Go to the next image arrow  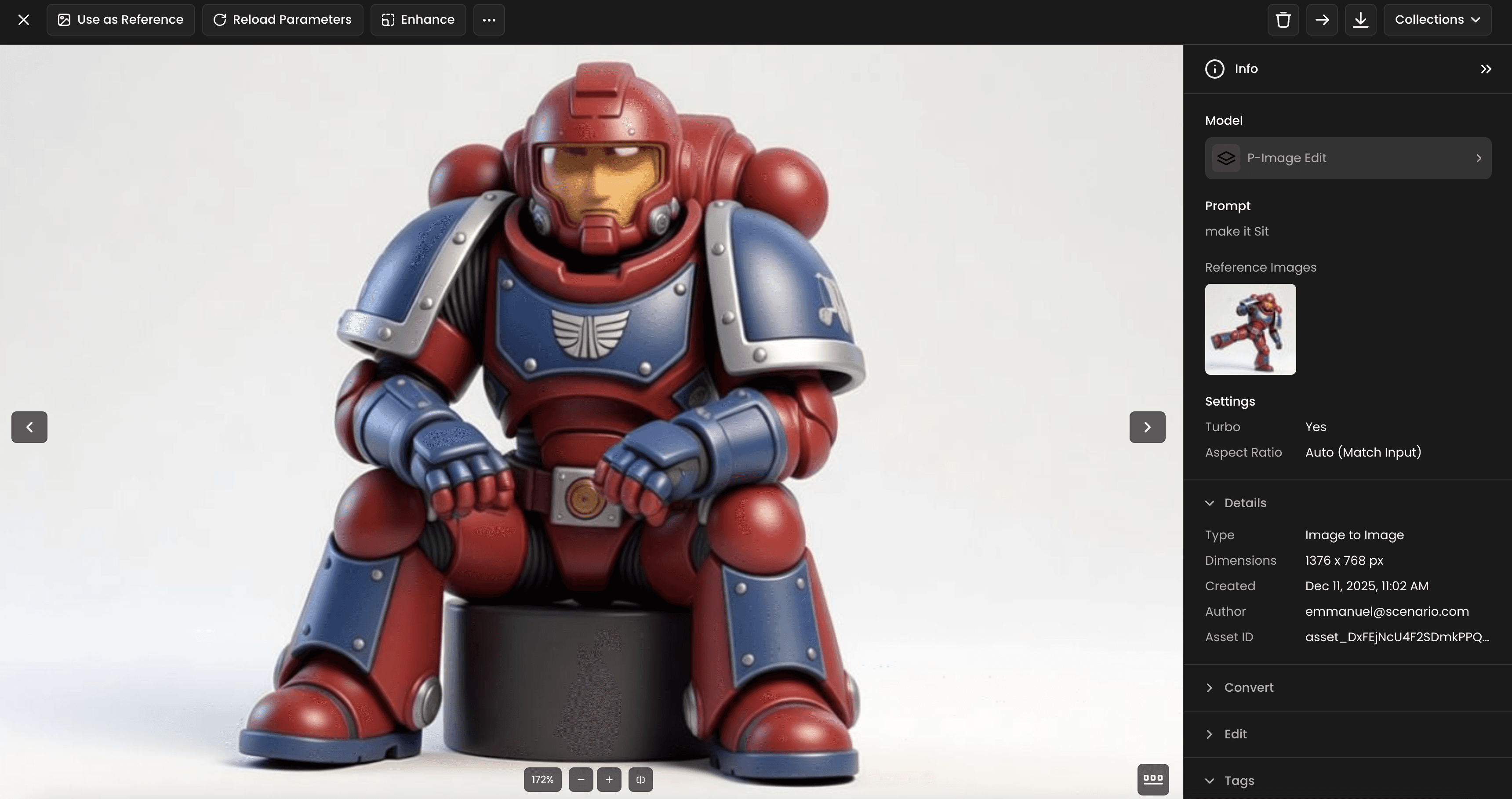[1147, 427]
